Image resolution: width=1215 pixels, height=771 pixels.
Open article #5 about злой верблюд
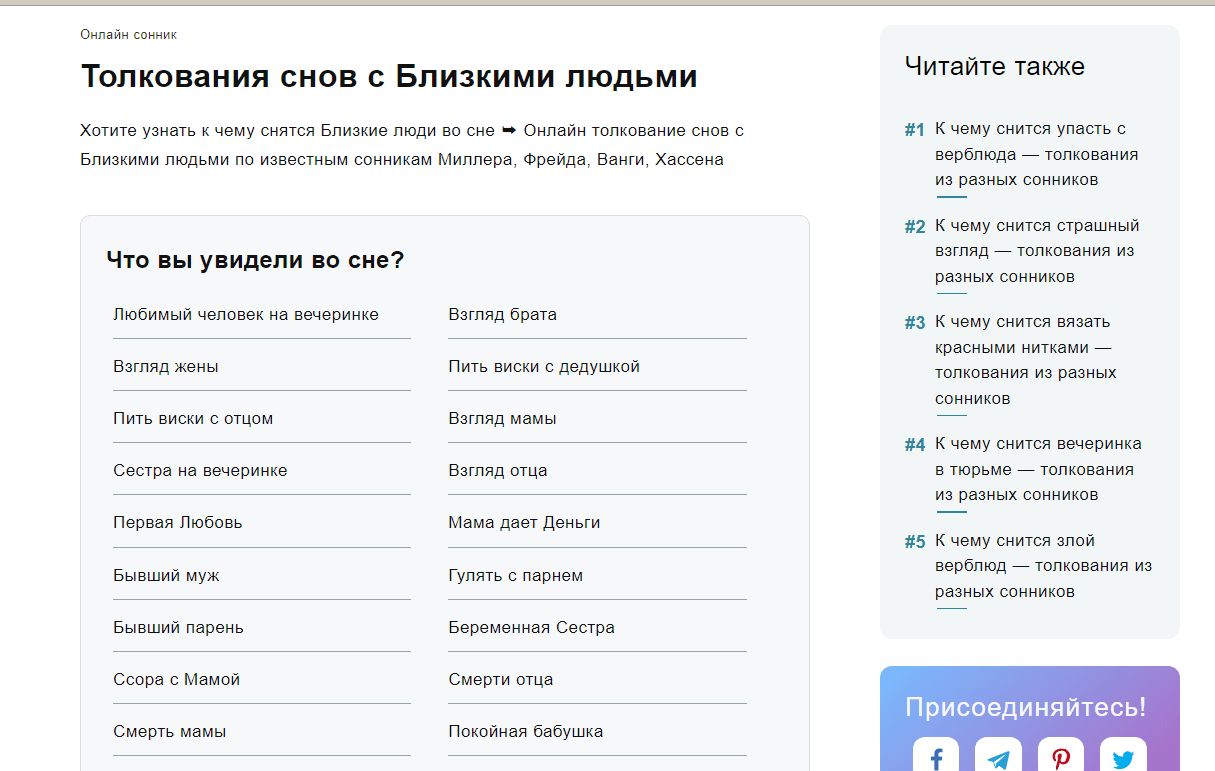point(1044,566)
